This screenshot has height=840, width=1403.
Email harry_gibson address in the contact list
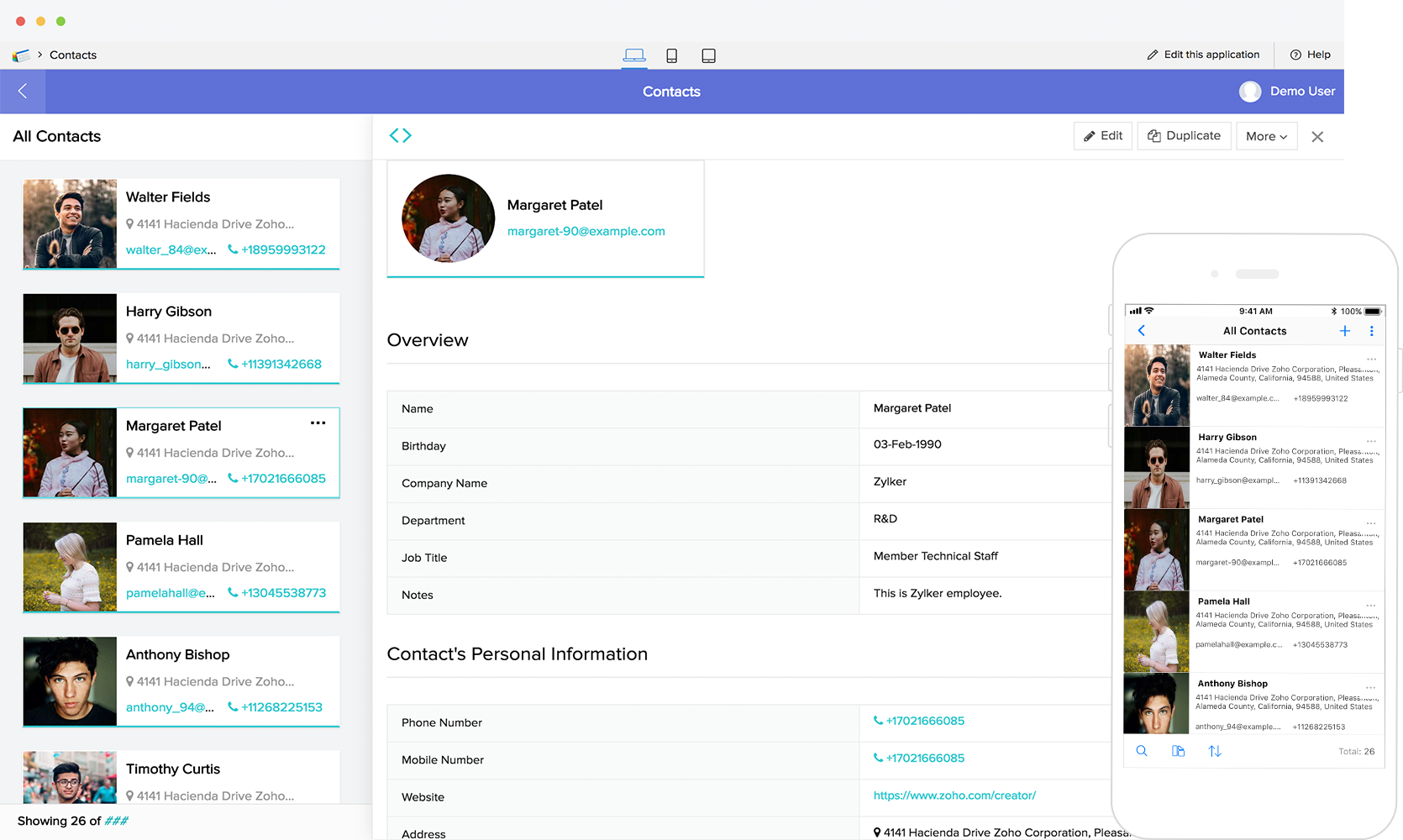click(168, 364)
